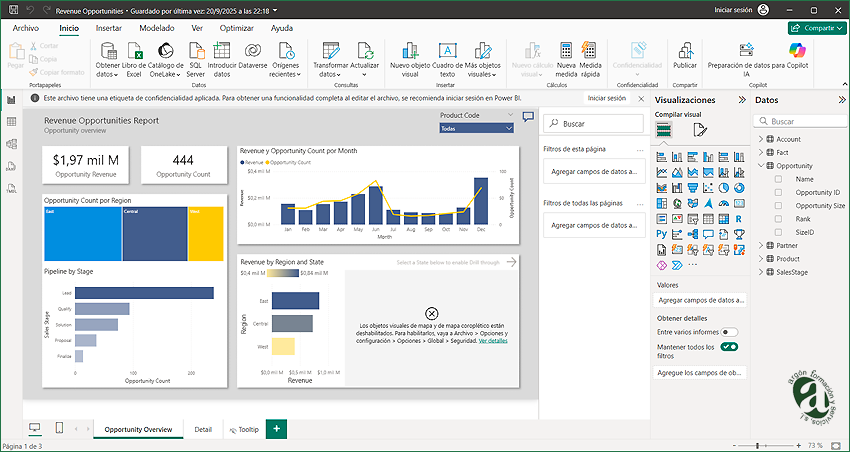Open the Obtener datos button
This screenshot has height=452, width=850.
click(x=107, y=60)
